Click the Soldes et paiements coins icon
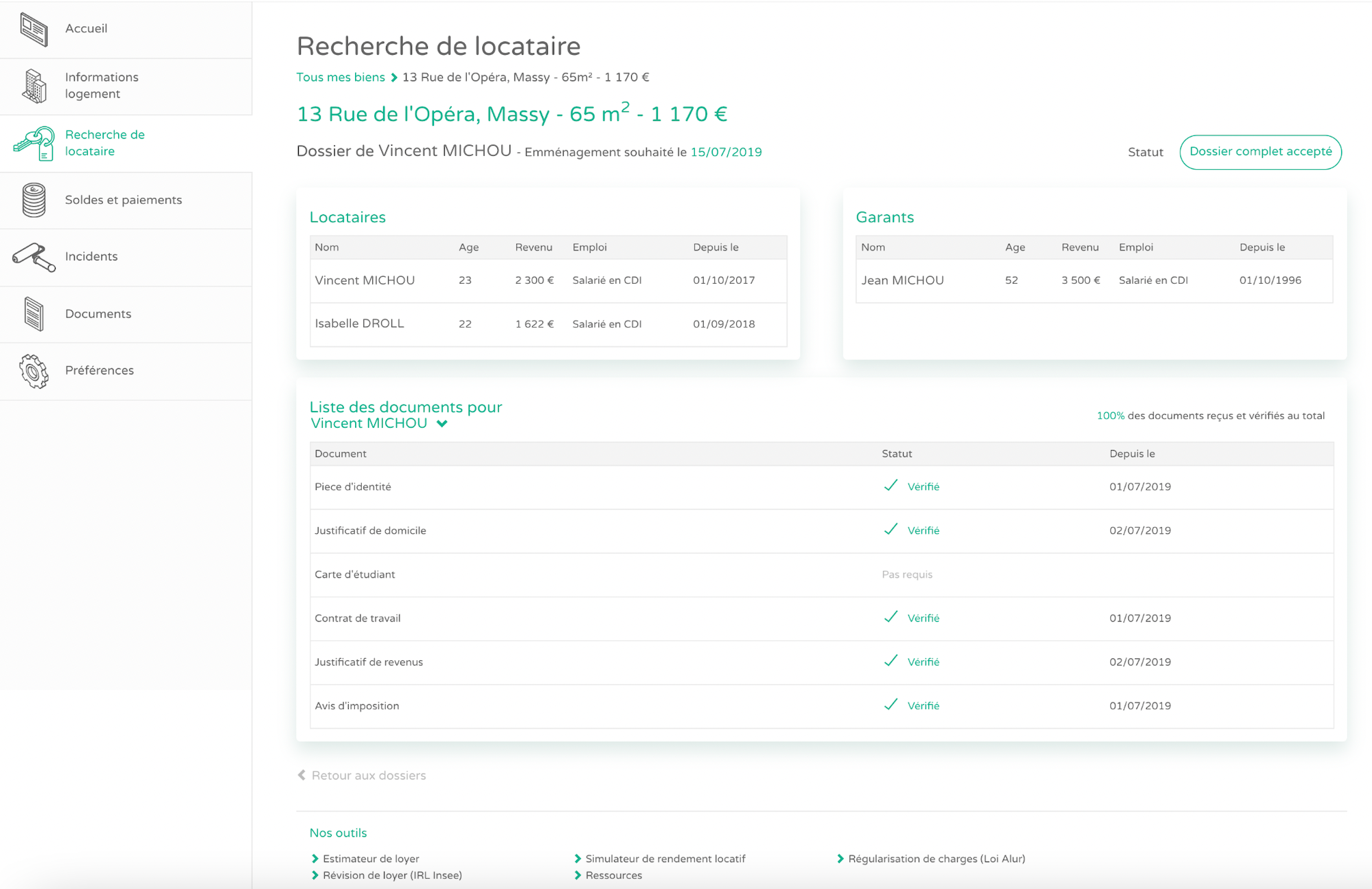The width and height of the screenshot is (1372, 889). pos(34,200)
